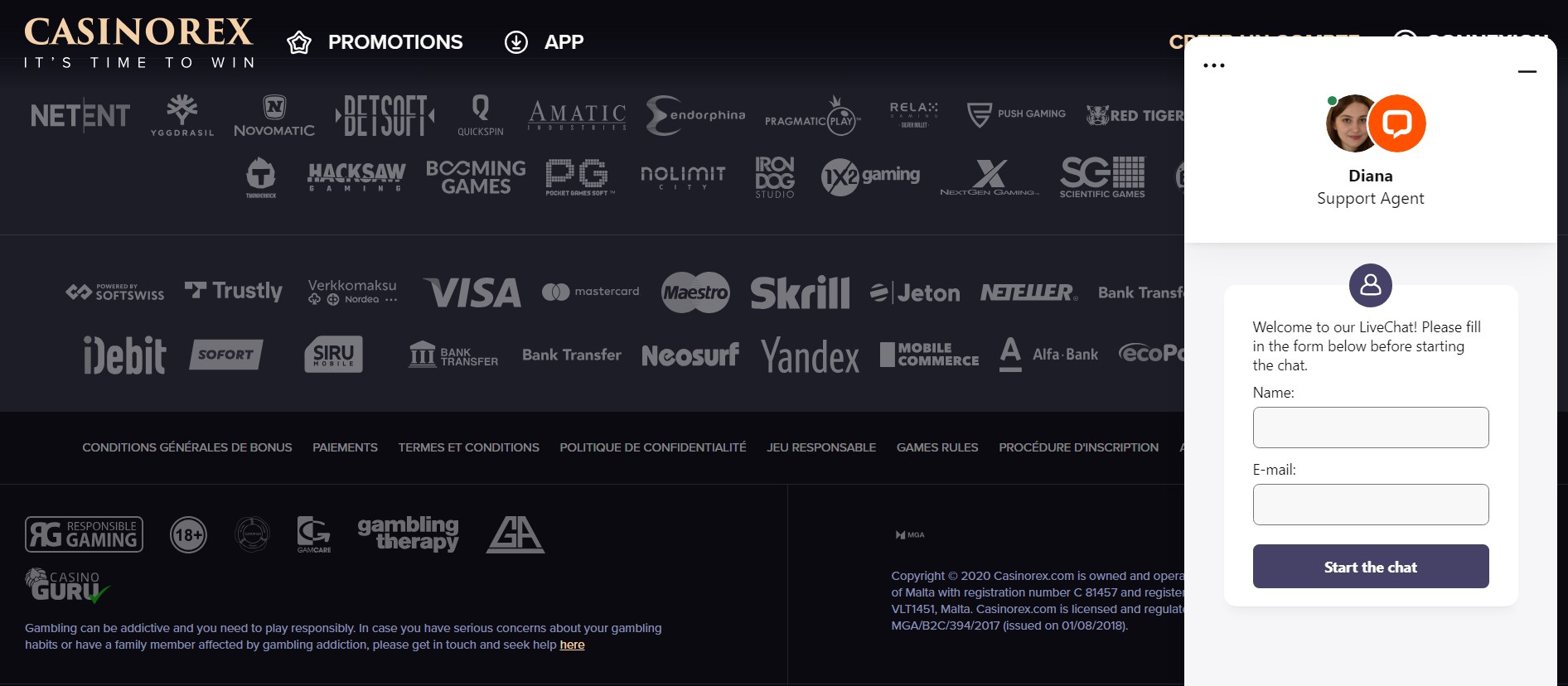Open Termes et Conditions link
This screenshot has height=686, width=1568.
coord(468,447)
